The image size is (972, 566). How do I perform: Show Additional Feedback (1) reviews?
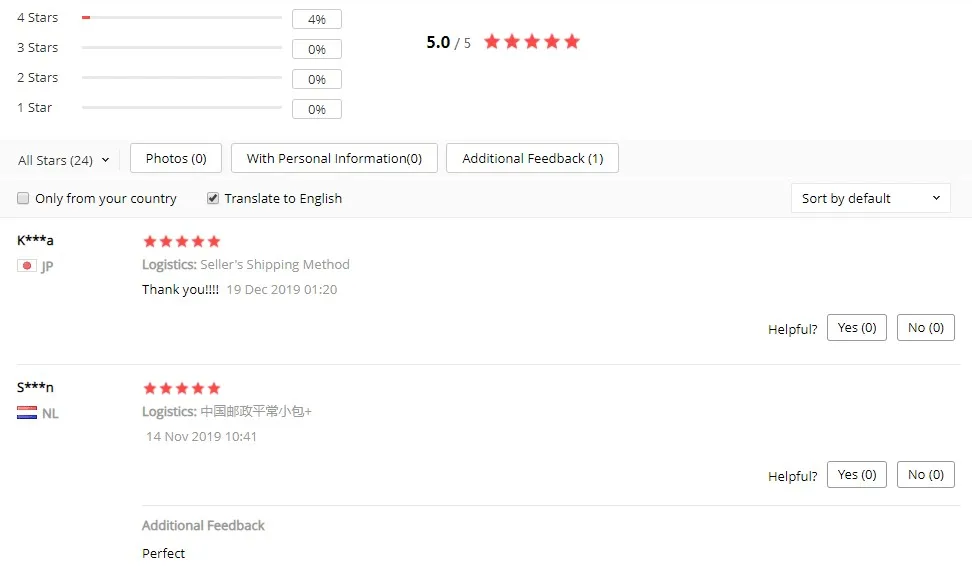pos(532,158)
